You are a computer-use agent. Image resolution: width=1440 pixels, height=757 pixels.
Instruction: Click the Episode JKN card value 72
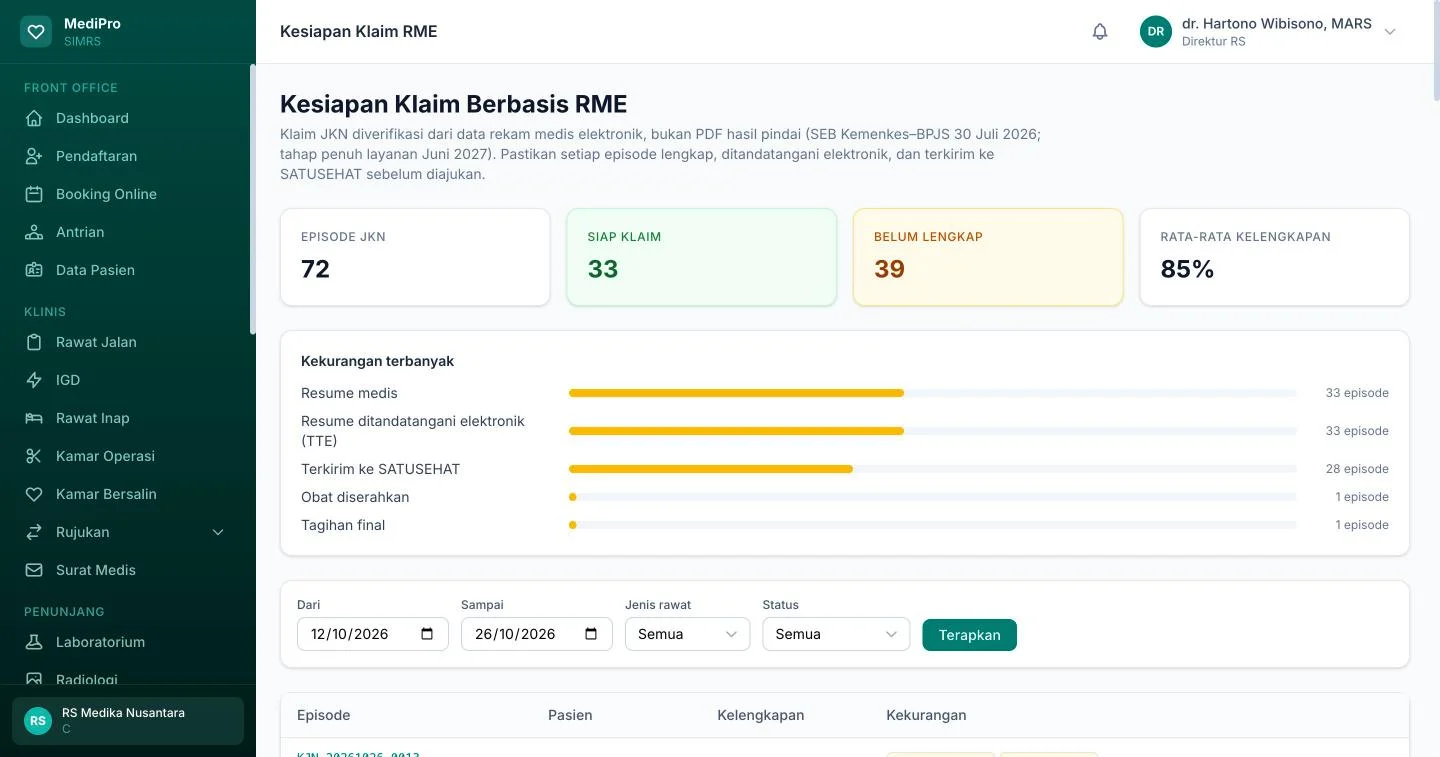coord(315,269)
